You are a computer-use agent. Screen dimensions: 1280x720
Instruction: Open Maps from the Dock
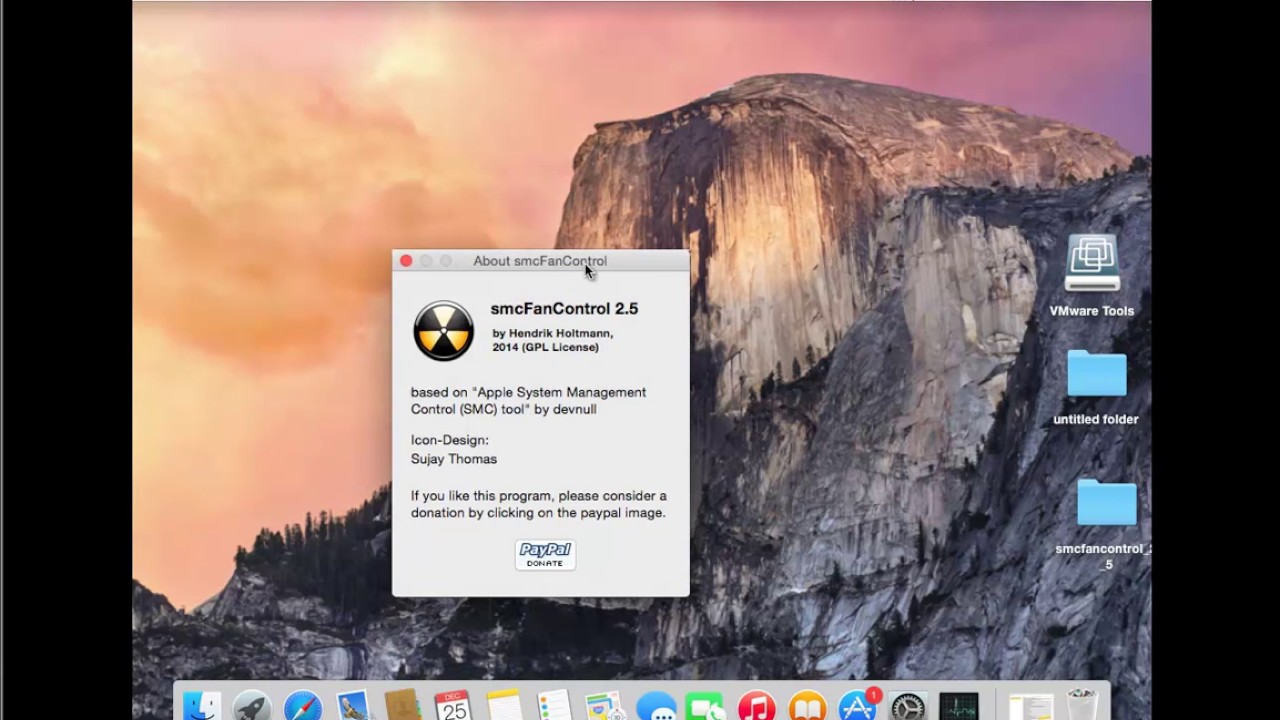pyautogui.click(x=604, y=705)
